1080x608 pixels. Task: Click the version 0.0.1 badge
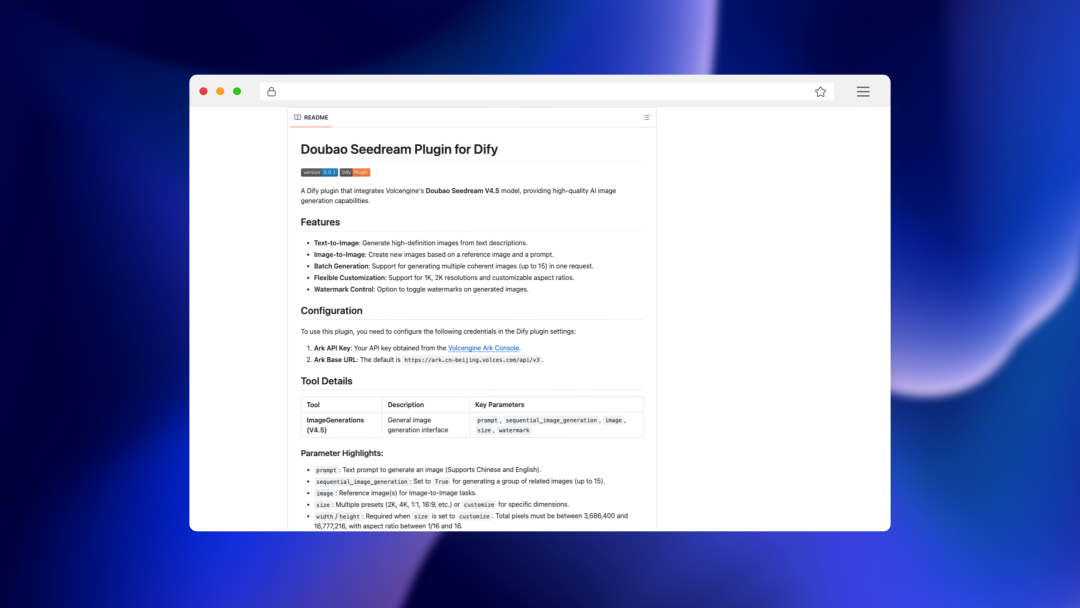coord(319,172)
